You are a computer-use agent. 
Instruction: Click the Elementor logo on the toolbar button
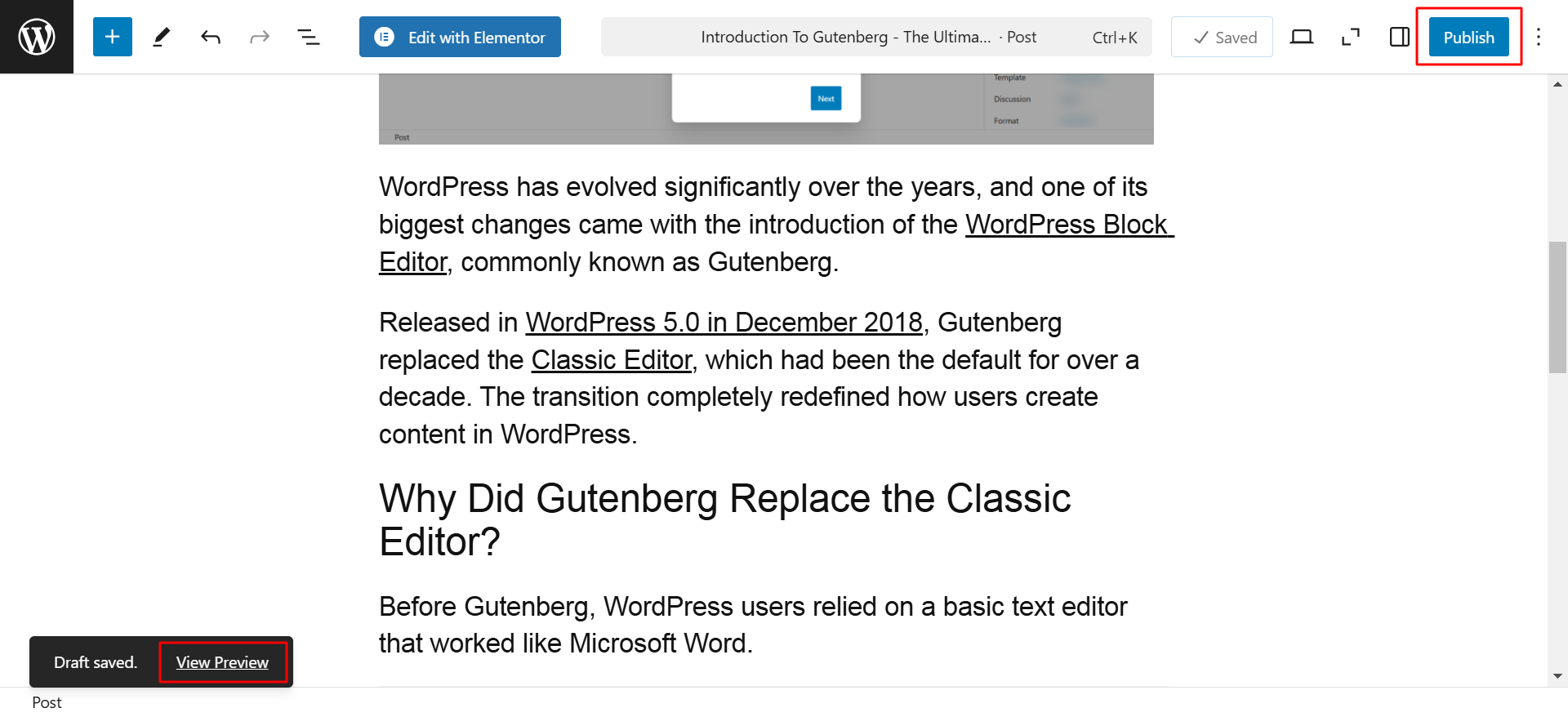[385, 37]
